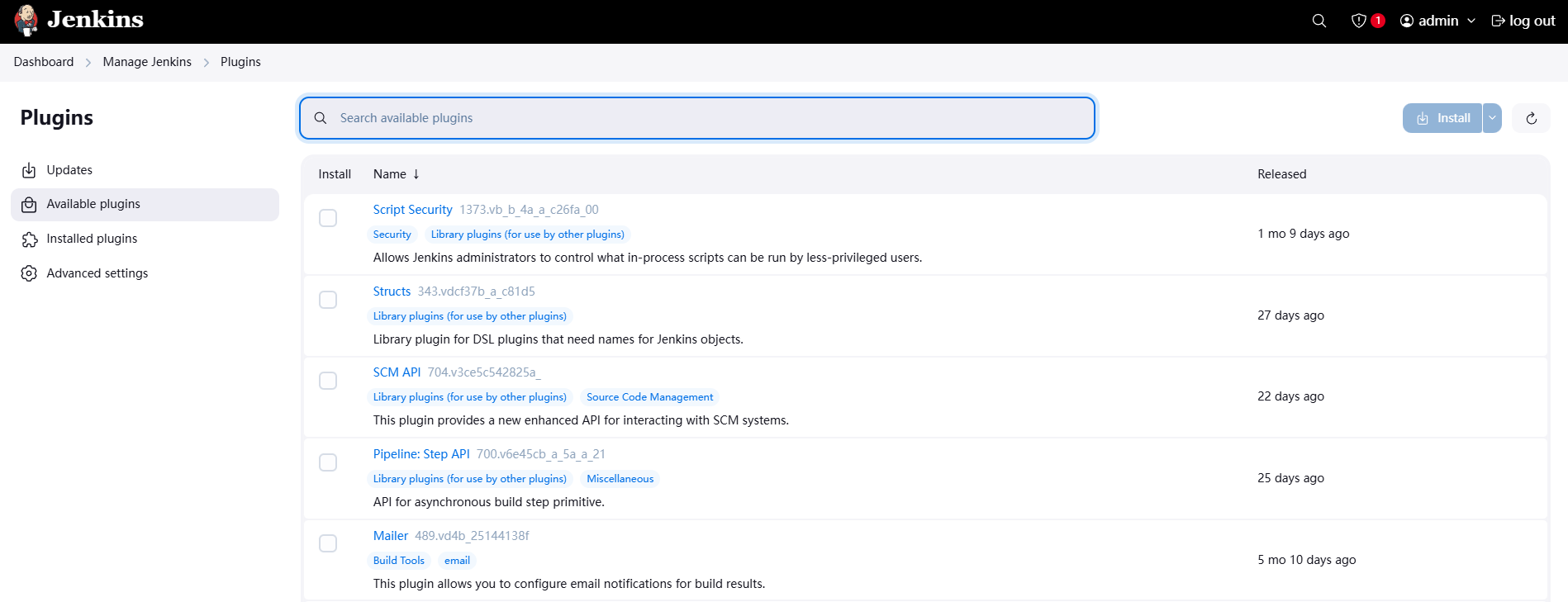Open the Script Security plugin link
Image resolution: width=1568 pixels, height=602 pixels.
tap(412, 210)
